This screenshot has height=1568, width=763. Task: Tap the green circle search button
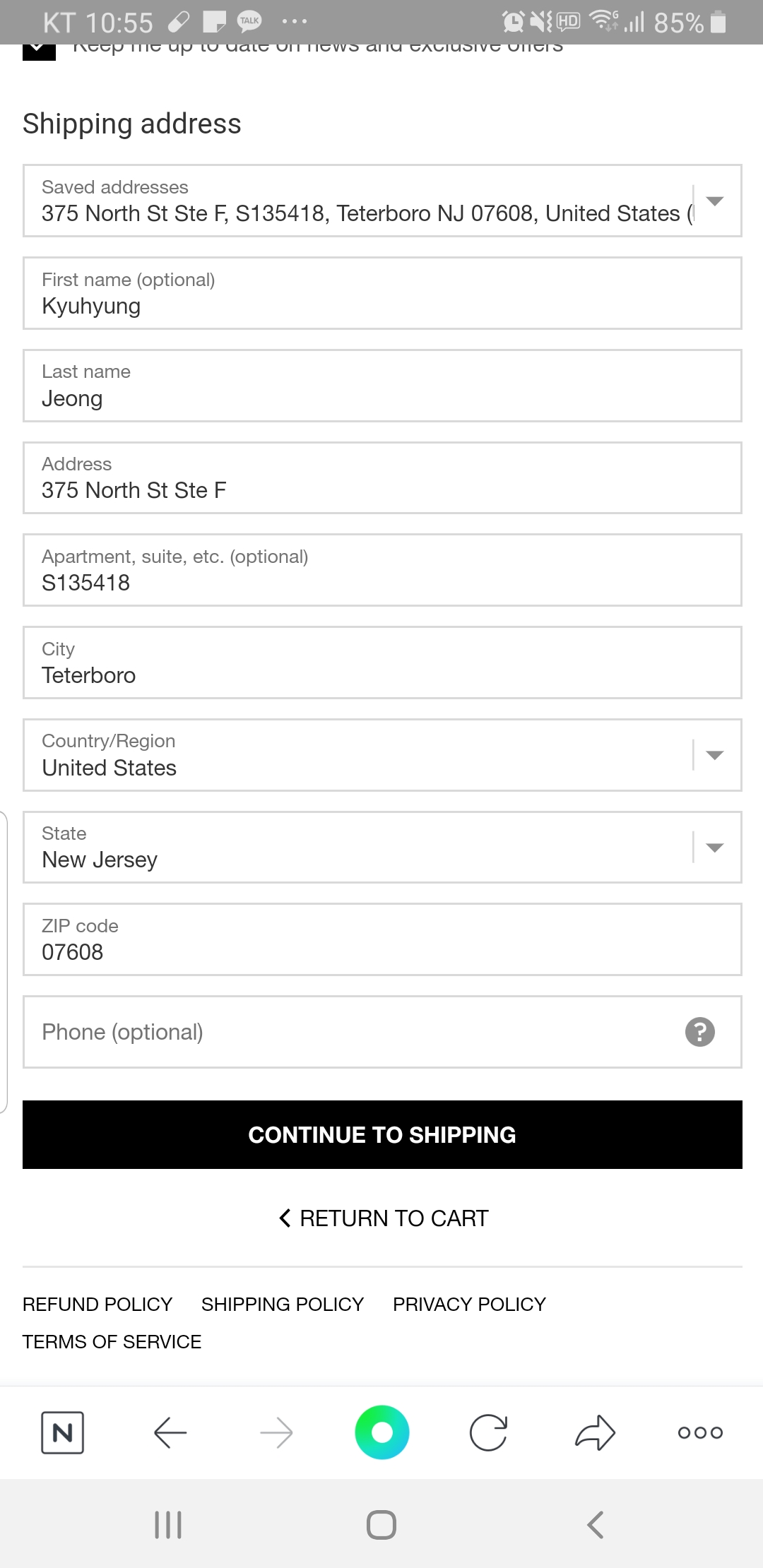(381, 1432)
